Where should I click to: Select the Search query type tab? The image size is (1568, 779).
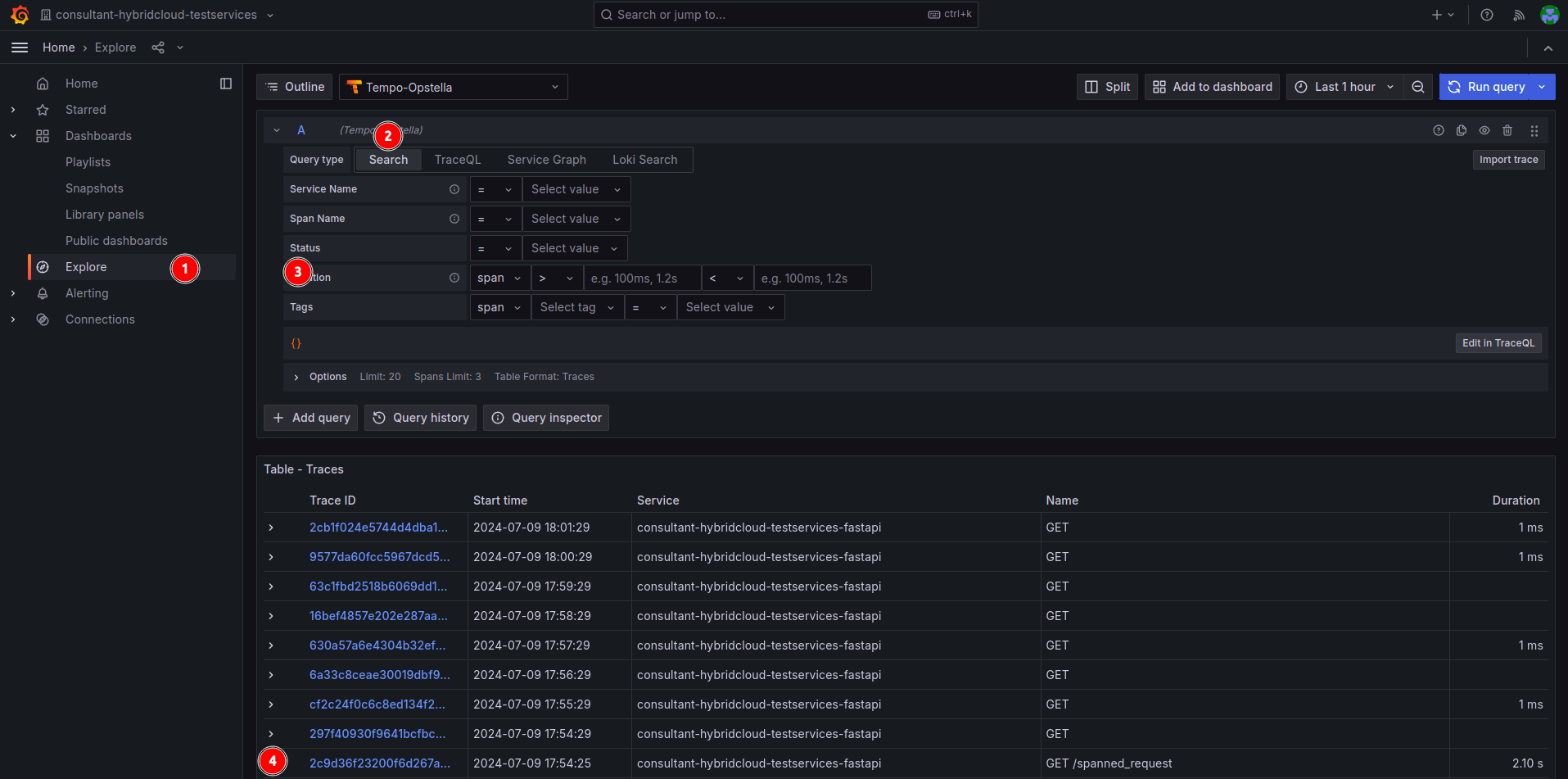[388, 160]
